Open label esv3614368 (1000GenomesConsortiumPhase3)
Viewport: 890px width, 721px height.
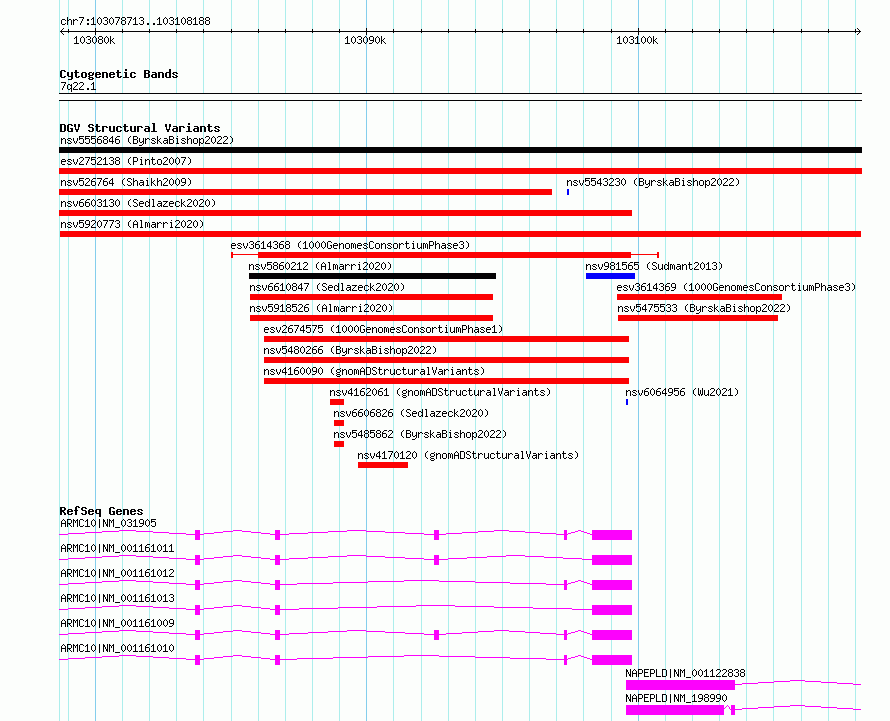coord(350,245)
